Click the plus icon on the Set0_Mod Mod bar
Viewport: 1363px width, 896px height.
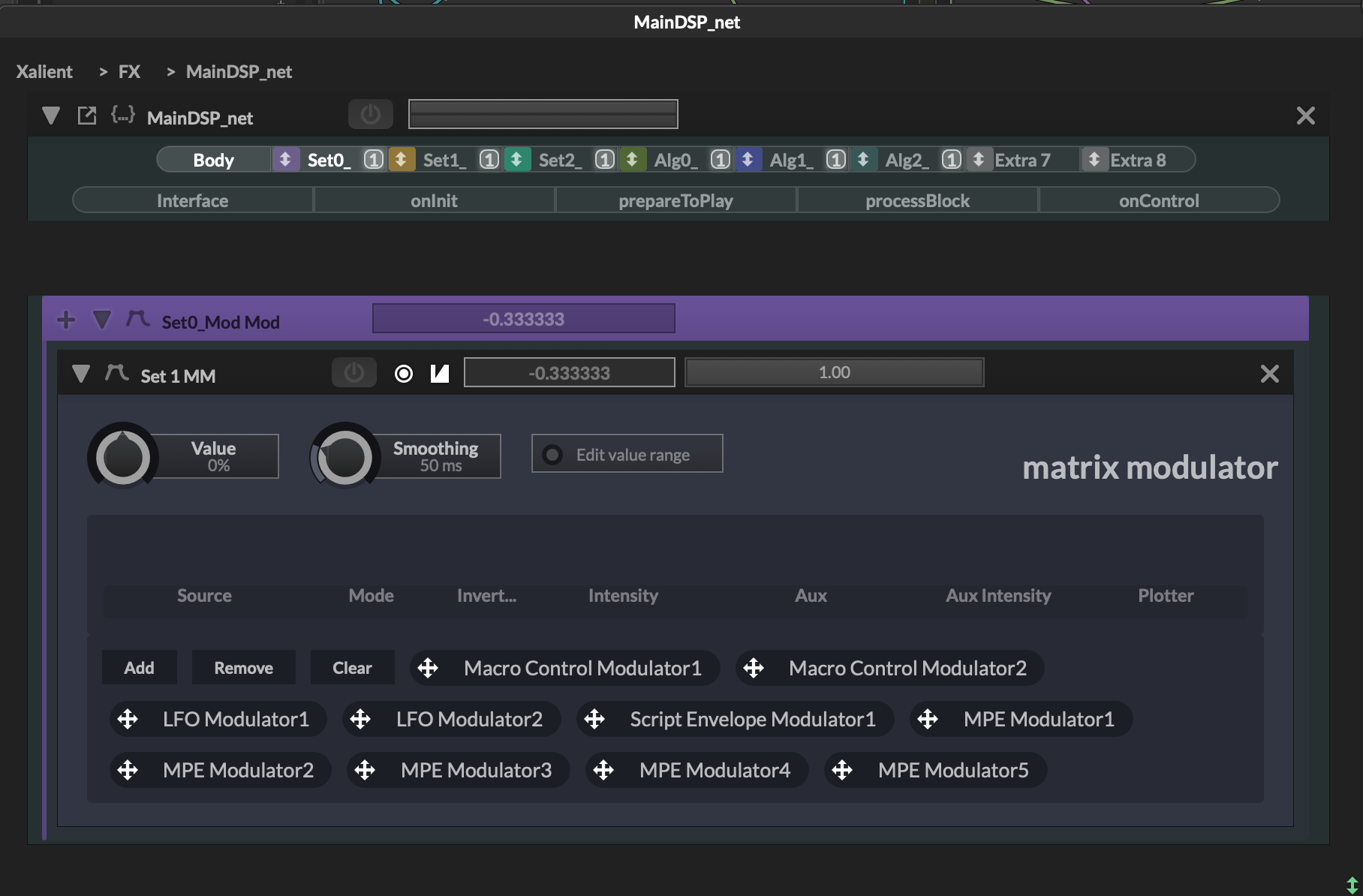(x=66, y=320)
